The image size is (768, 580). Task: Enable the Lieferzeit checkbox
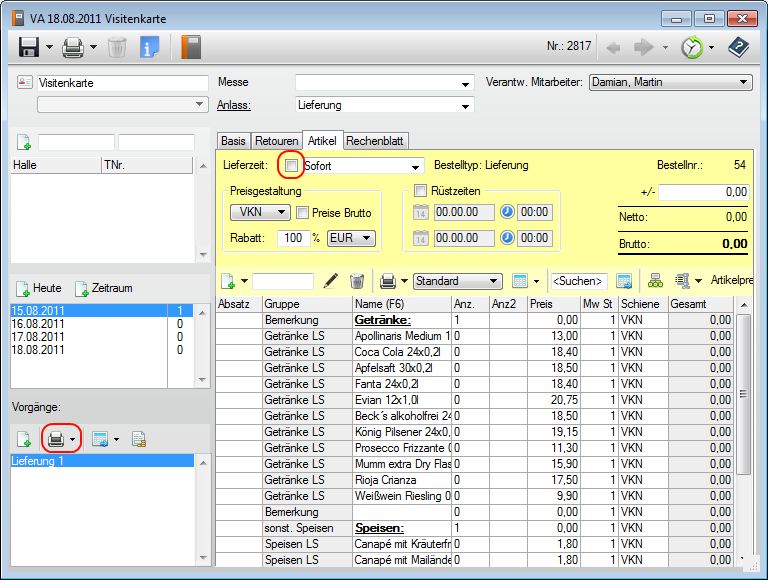291,166
